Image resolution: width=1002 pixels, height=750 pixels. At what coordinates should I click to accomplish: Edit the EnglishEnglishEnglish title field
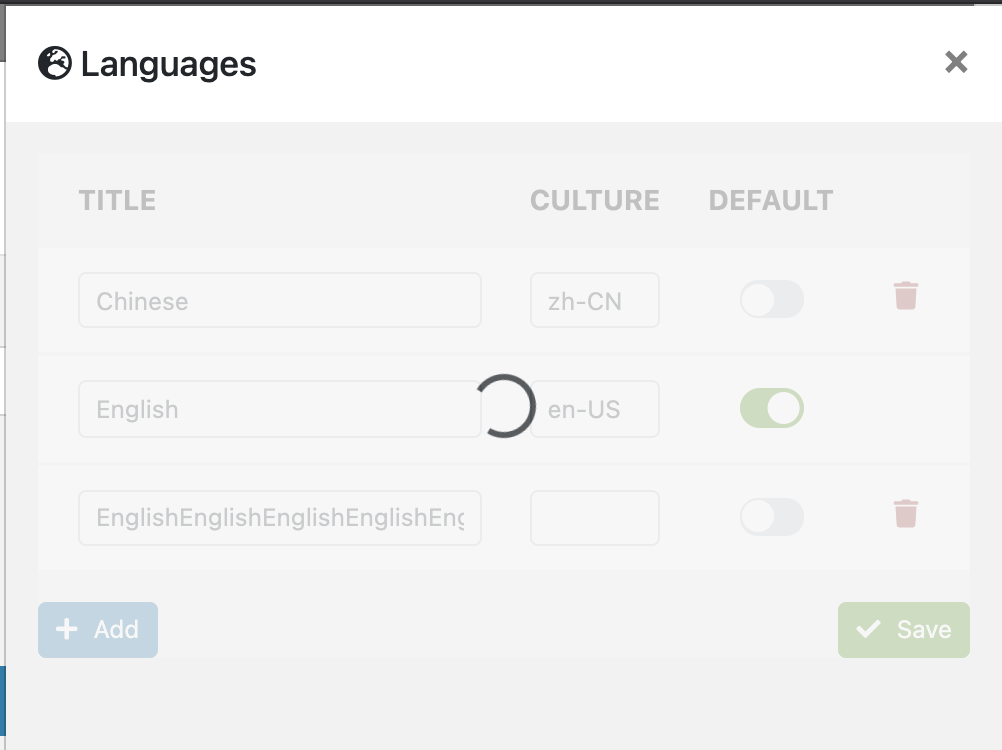280,518
